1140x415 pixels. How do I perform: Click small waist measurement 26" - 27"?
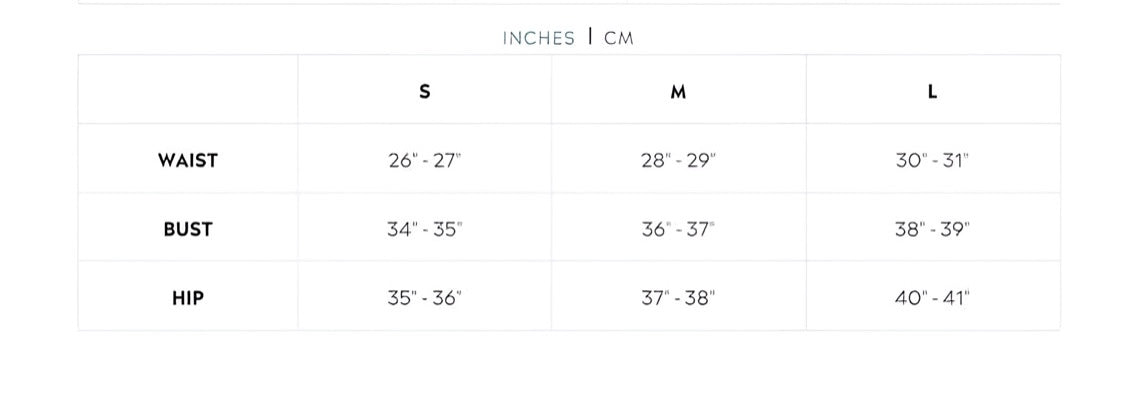coord(425,160)
